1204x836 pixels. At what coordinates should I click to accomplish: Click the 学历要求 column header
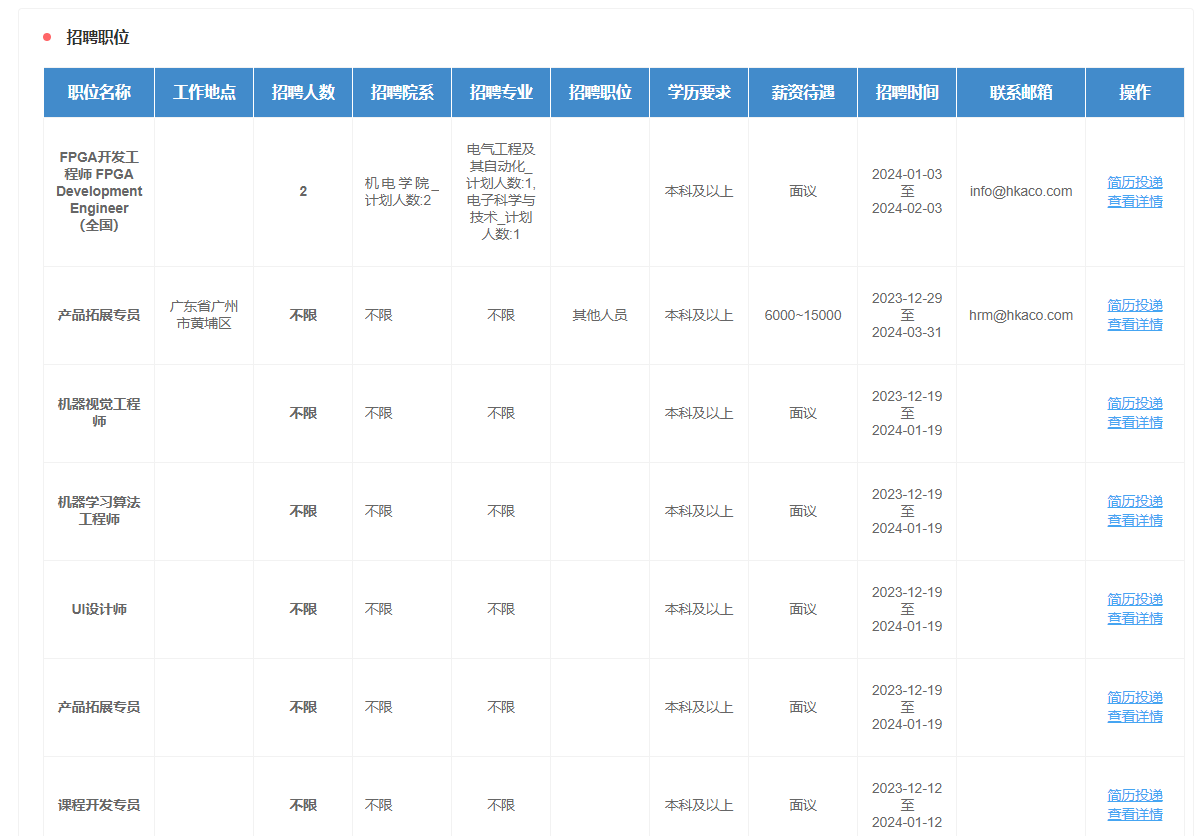coord(699,92)
